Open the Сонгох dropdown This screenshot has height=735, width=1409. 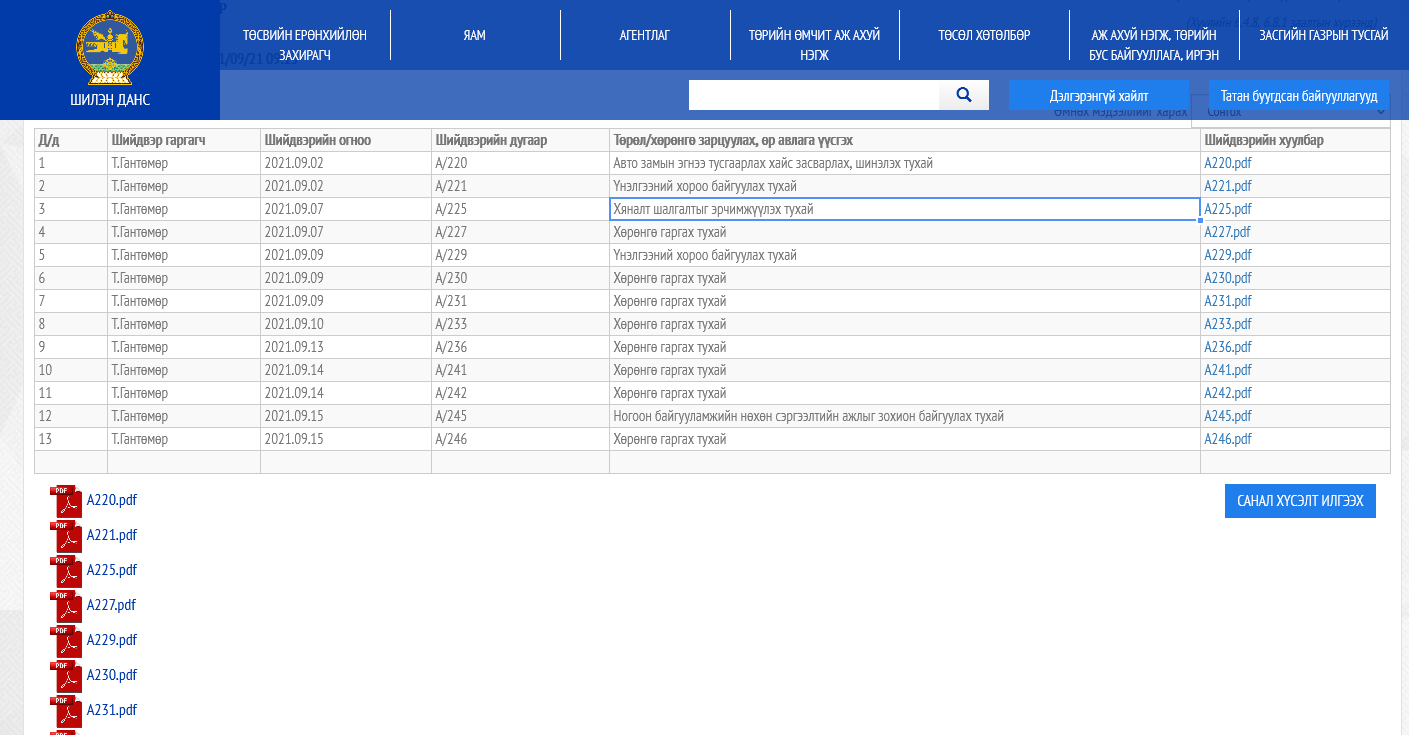(1290, 113)
